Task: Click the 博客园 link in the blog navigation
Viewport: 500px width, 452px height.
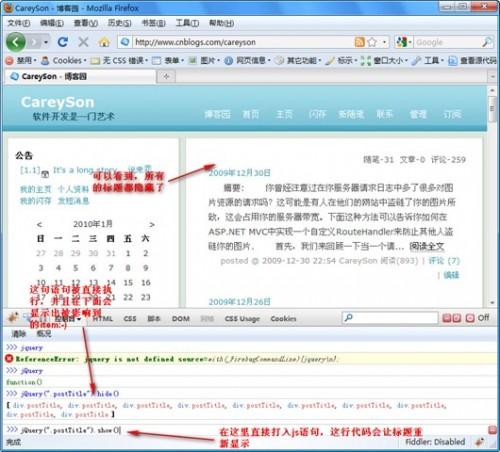Action: 217,114
